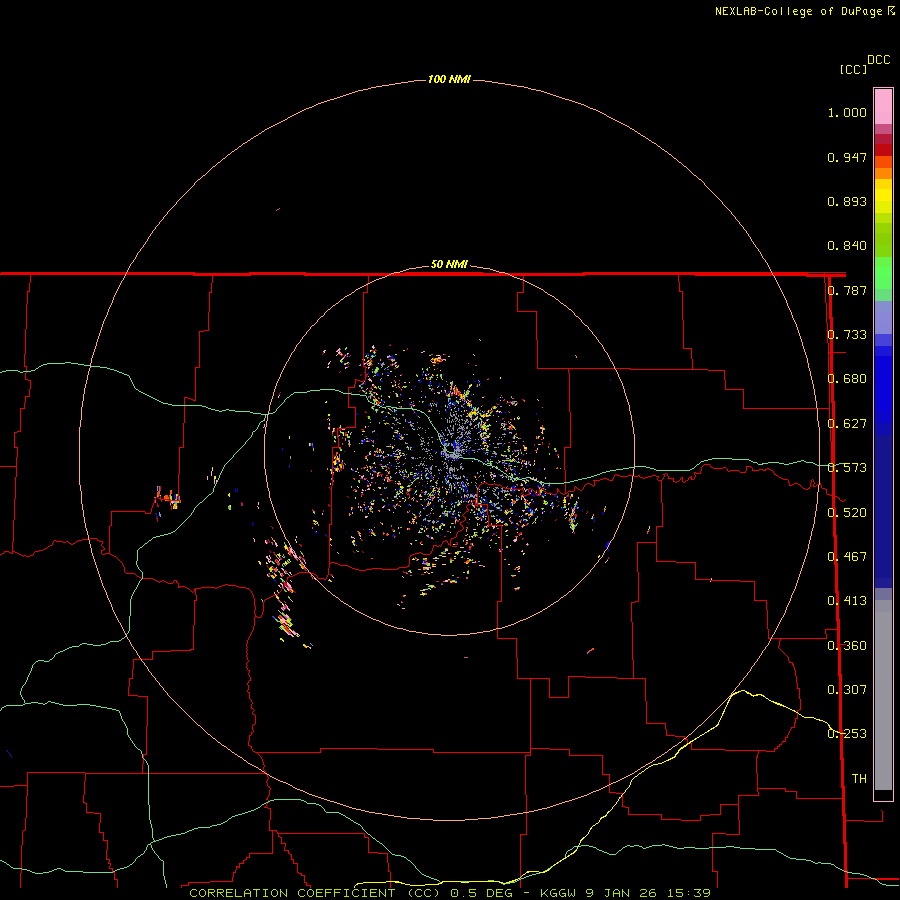The image size is (900, 900).
Task: Click the 50 NMI range ring label
Action: tap(449, 264)
